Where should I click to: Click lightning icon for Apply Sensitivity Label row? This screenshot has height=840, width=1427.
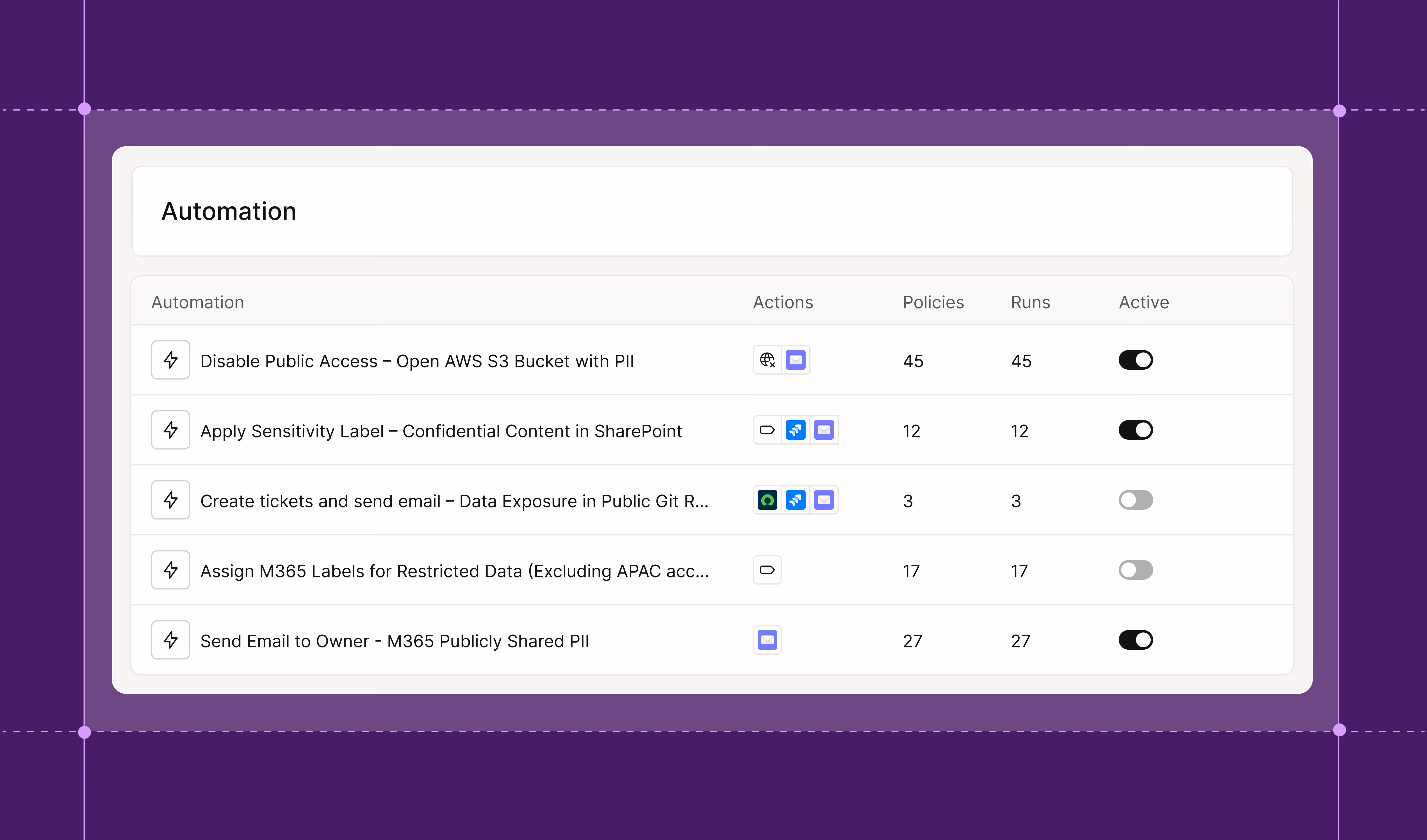point(170,430)
